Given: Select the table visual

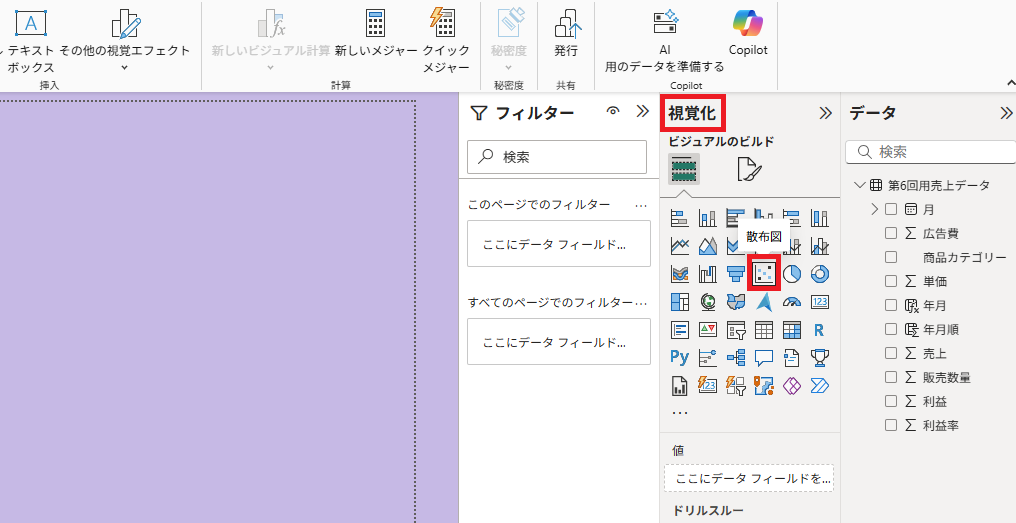Looking at the screenshot, I should pos(764,330).
